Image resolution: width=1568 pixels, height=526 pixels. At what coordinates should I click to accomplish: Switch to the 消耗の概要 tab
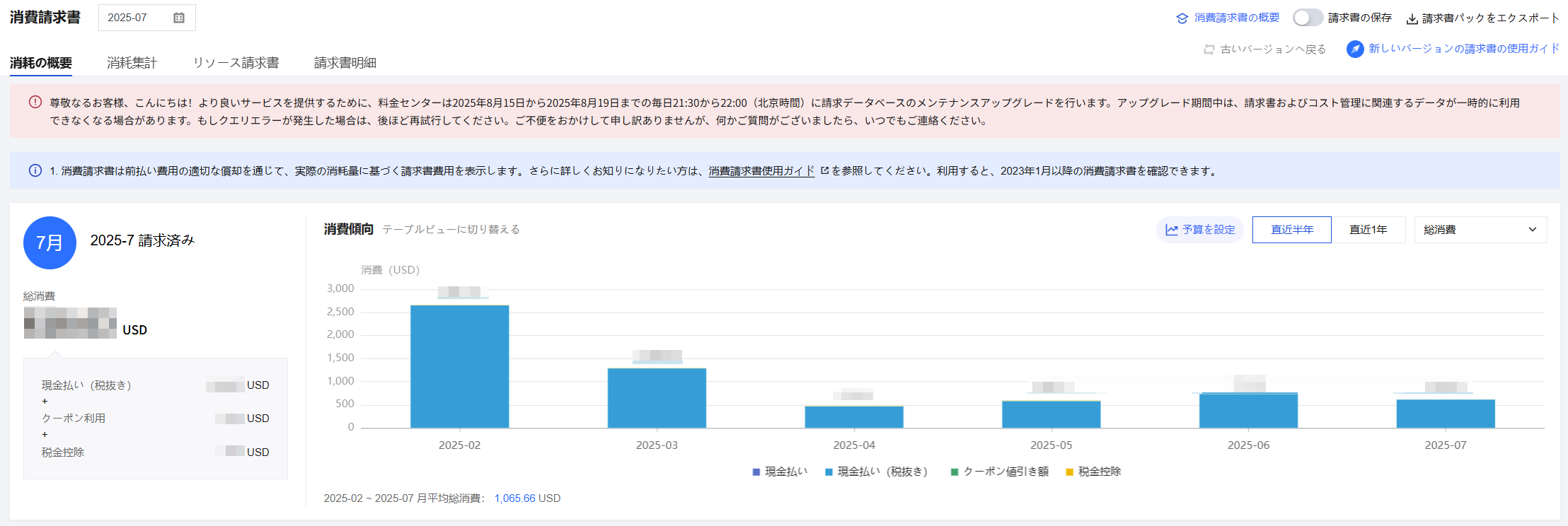pyautogui.click(x=41, y=63)
